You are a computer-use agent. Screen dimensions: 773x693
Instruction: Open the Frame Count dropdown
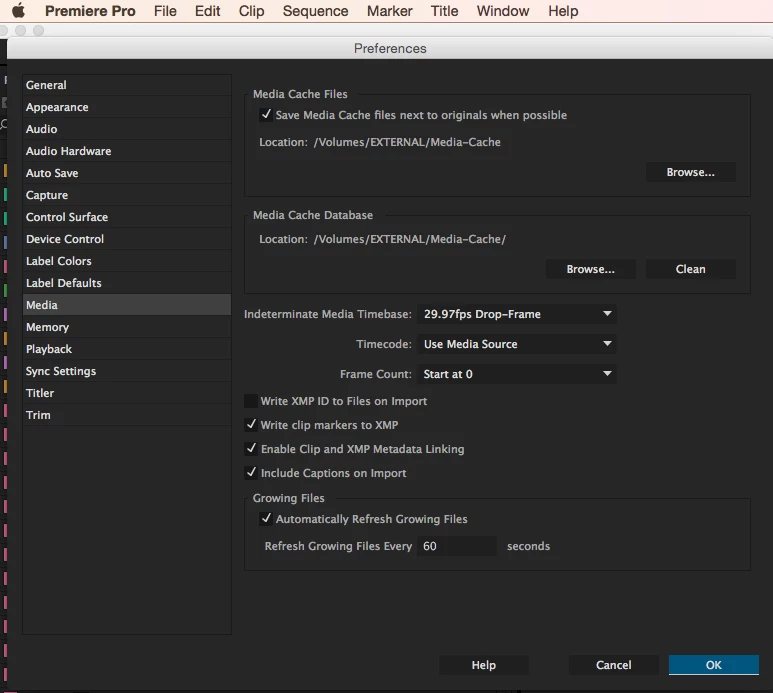coord(517,374)
